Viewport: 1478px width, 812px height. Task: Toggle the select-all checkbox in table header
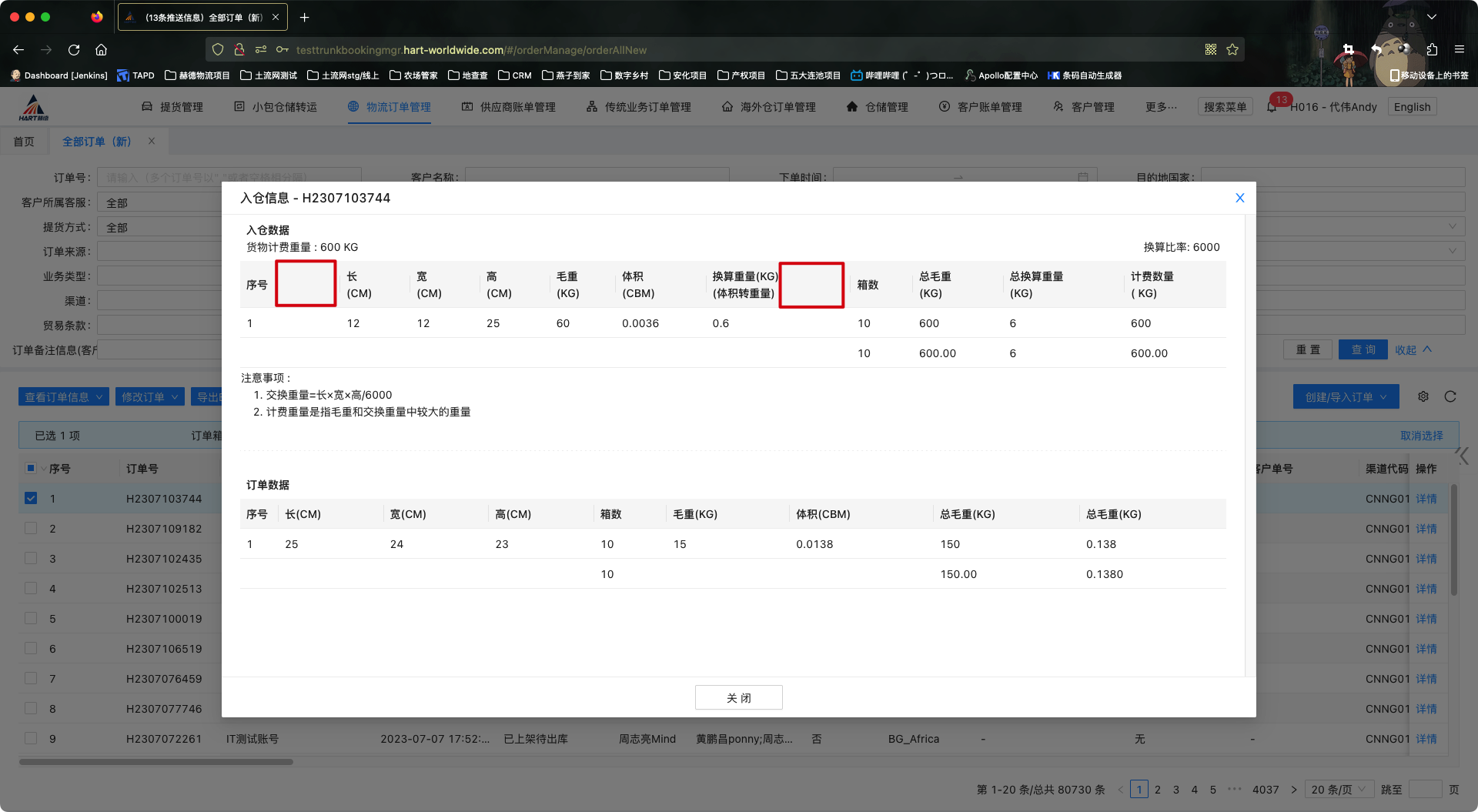31,467
